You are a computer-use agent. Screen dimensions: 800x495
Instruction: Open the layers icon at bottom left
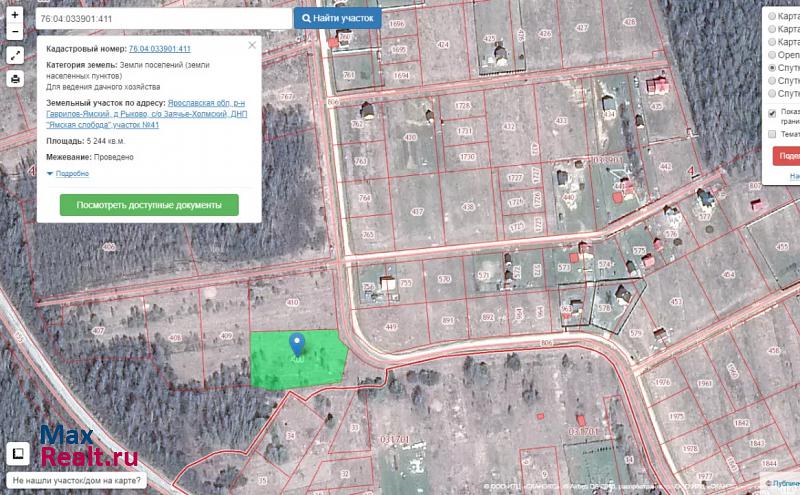(x=17, y=455)
